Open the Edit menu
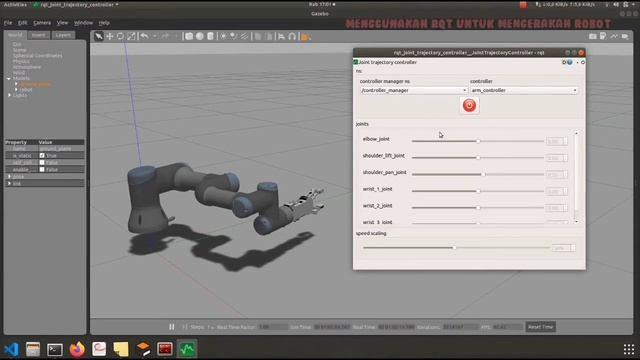 point(22,23)
